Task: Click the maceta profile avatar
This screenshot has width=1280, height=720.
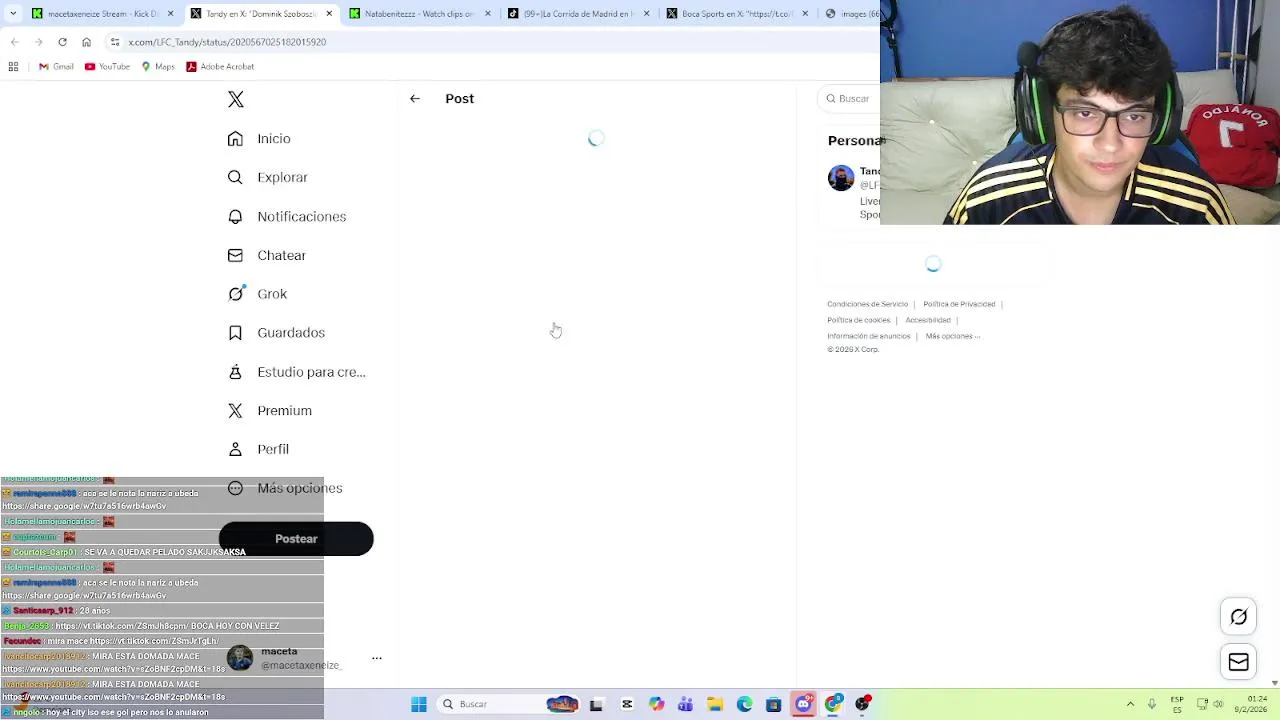Action: [240, 657]
